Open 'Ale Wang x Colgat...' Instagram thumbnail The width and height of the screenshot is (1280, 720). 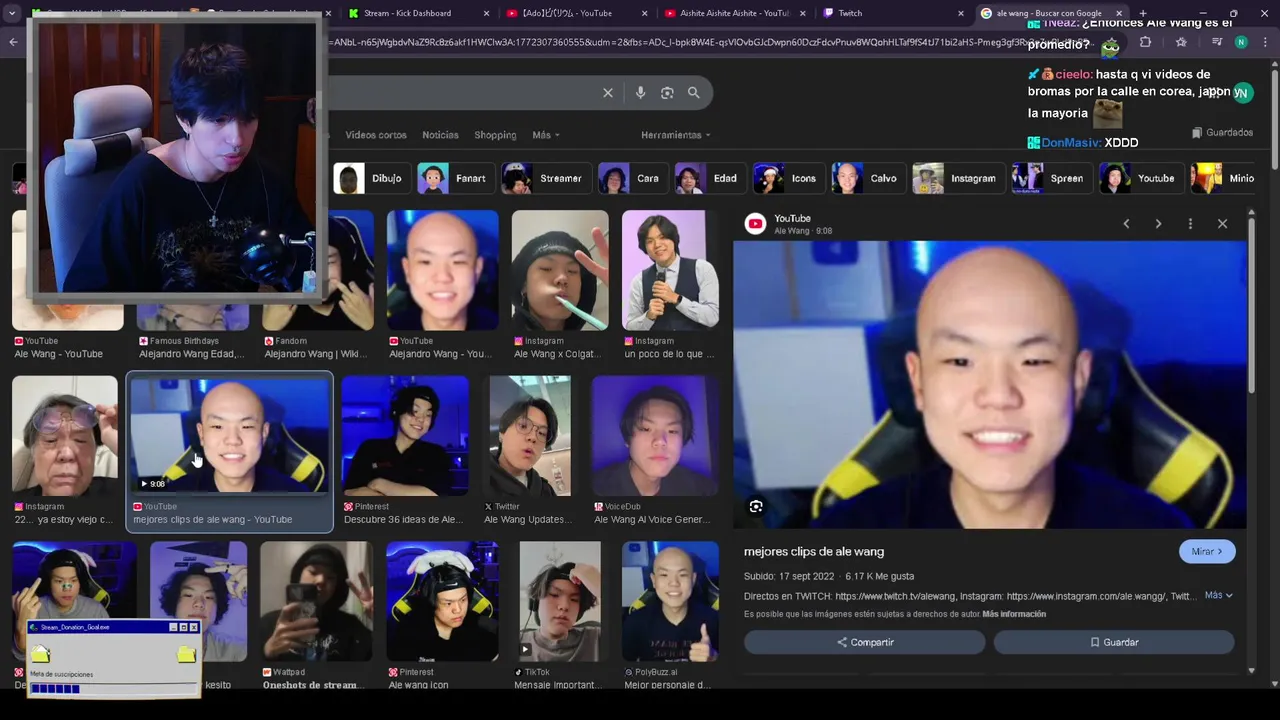click(560, 270)
